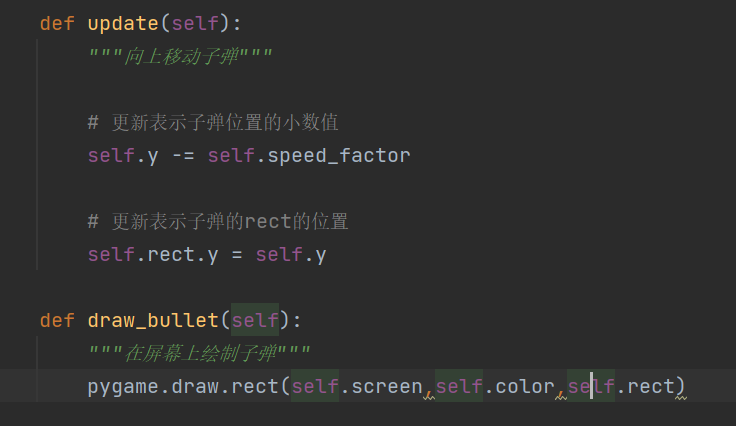Screen dimensions: 736x426
Task: Click highlighted self parameter in draw_bullet
Action: click(x=255, y=320)
